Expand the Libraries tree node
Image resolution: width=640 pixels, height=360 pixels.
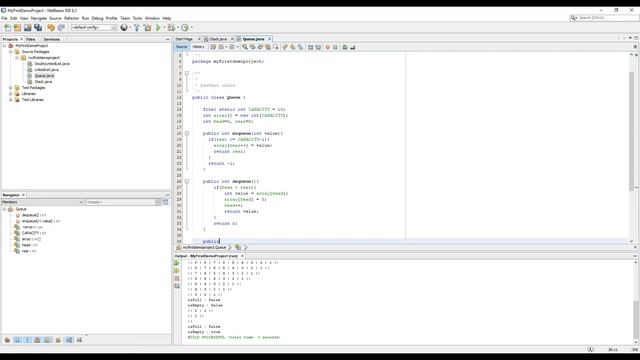11,94
